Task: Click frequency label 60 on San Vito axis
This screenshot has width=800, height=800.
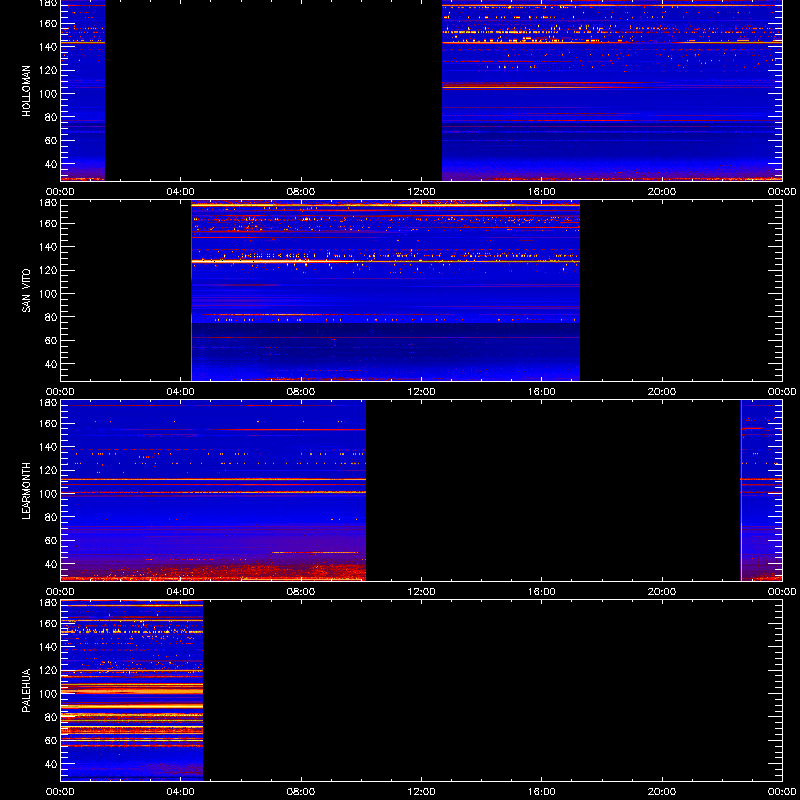Action: (52, 341)
